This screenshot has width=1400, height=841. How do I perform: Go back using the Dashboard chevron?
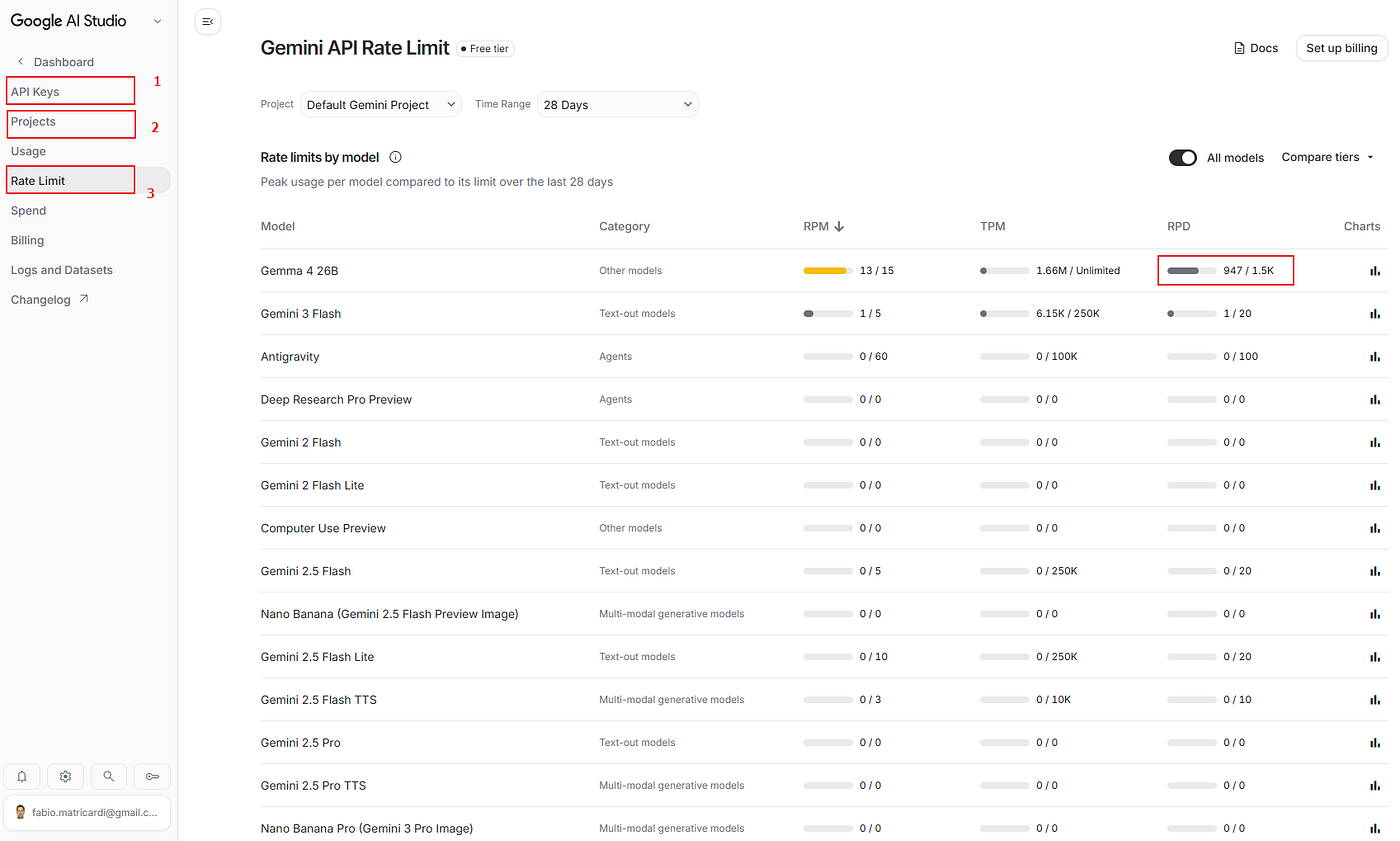coord(21,62)
